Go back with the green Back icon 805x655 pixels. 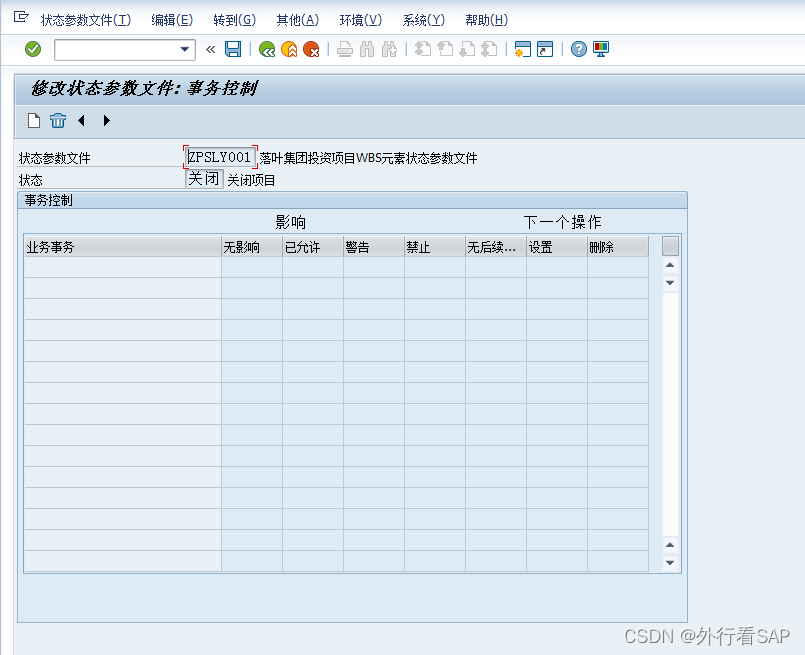267,49
